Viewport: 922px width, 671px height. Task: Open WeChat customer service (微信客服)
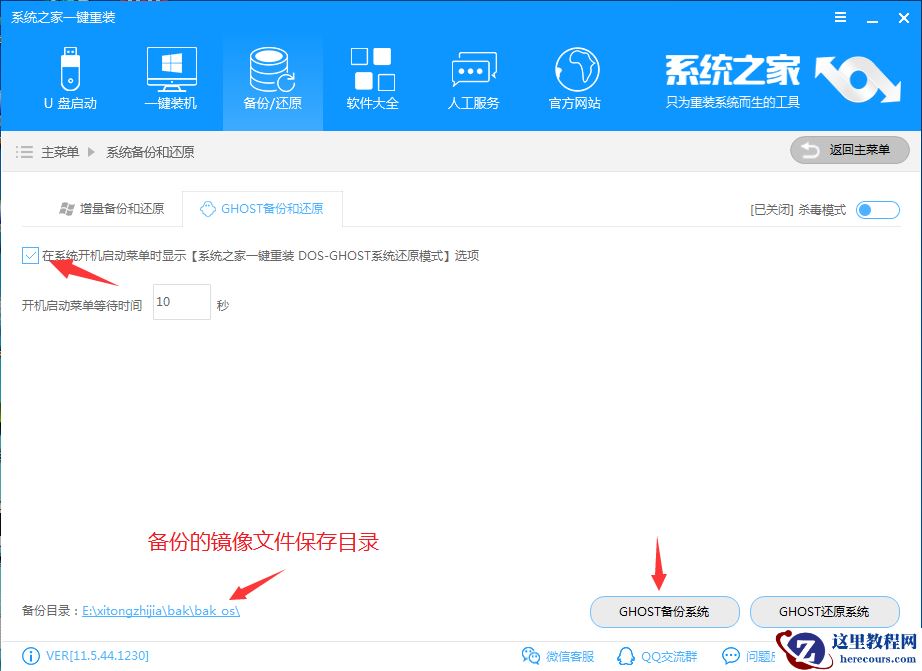[560, 655]
